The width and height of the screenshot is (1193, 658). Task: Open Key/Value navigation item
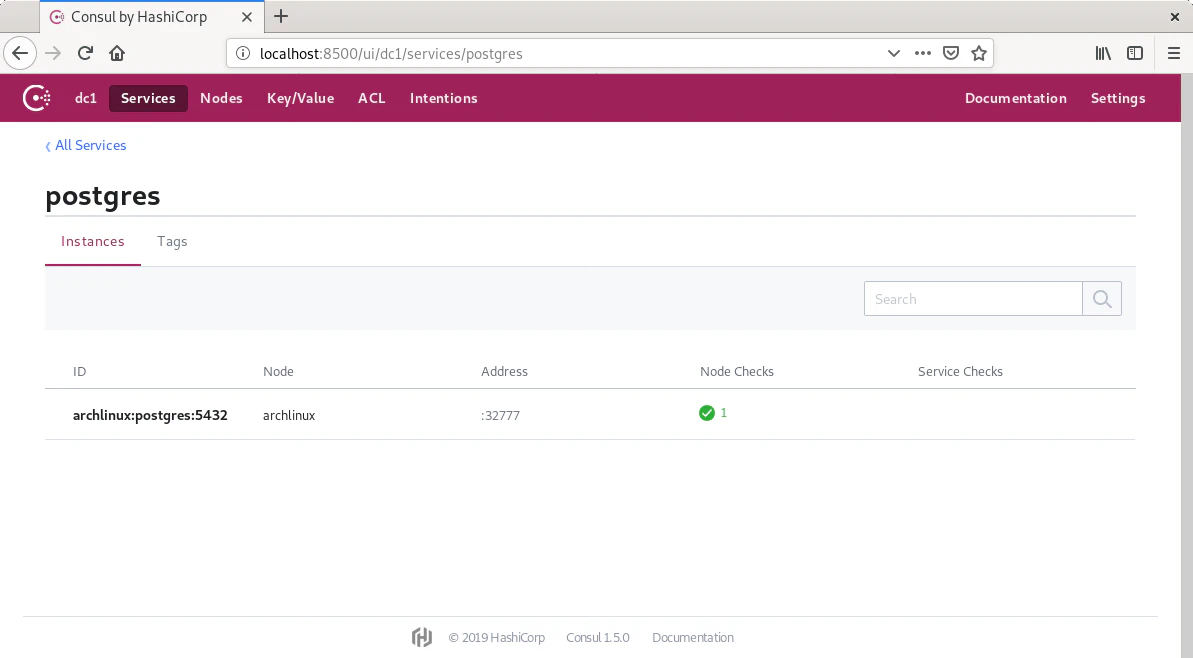tap(300, 98)
